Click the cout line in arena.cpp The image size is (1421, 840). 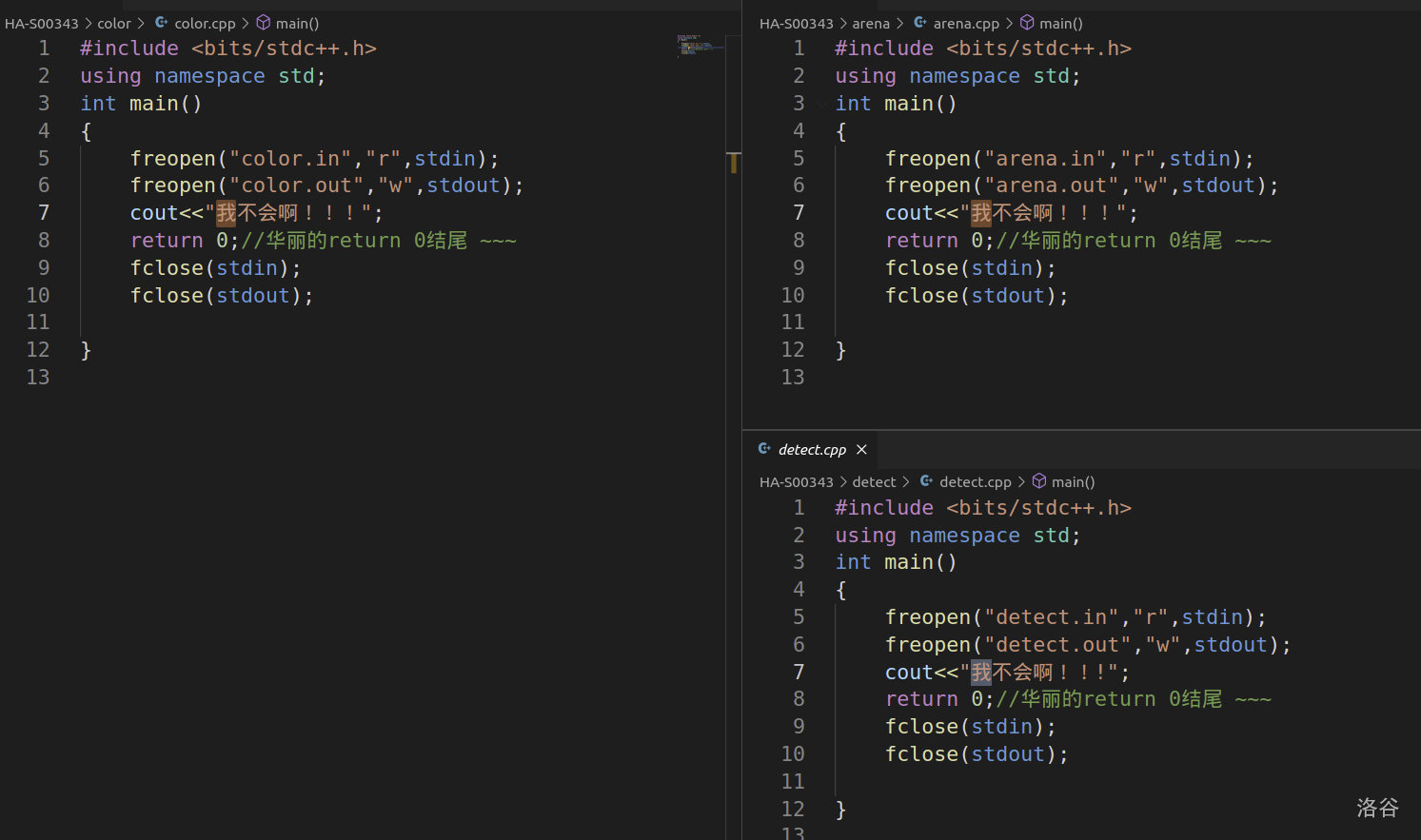(1011, 213)
